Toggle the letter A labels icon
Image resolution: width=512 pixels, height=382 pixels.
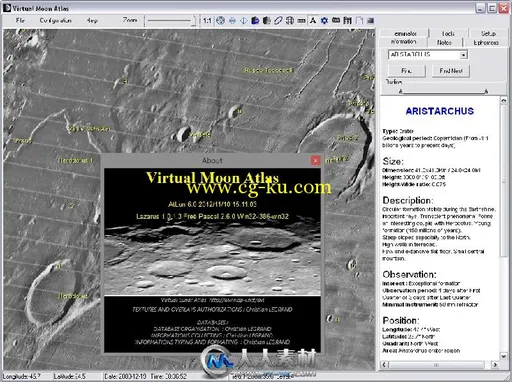pyautogui.click(x=313, y=21)
